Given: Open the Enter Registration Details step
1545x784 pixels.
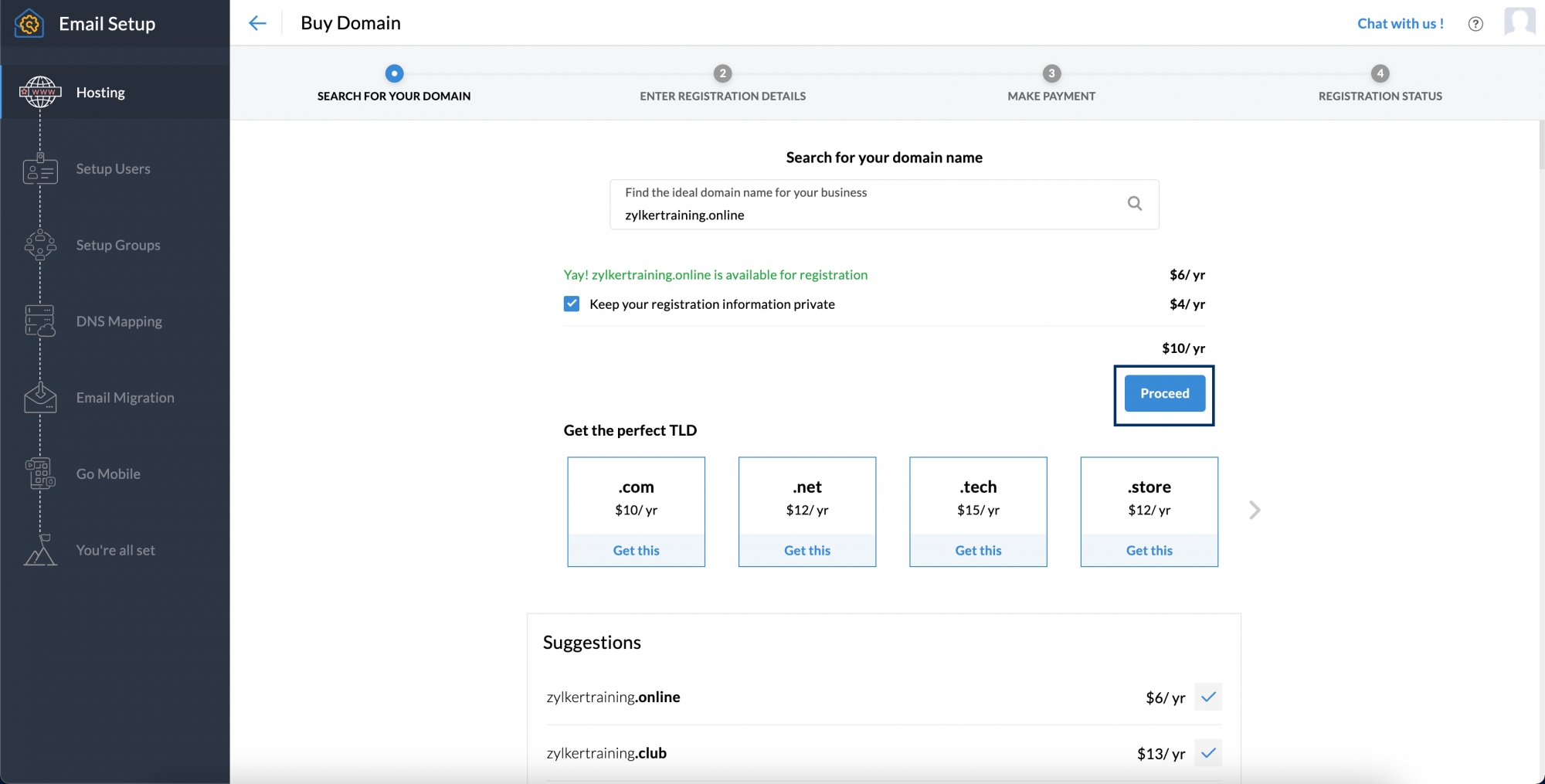Looking at the screenshot, I should (x=722, y=73).
